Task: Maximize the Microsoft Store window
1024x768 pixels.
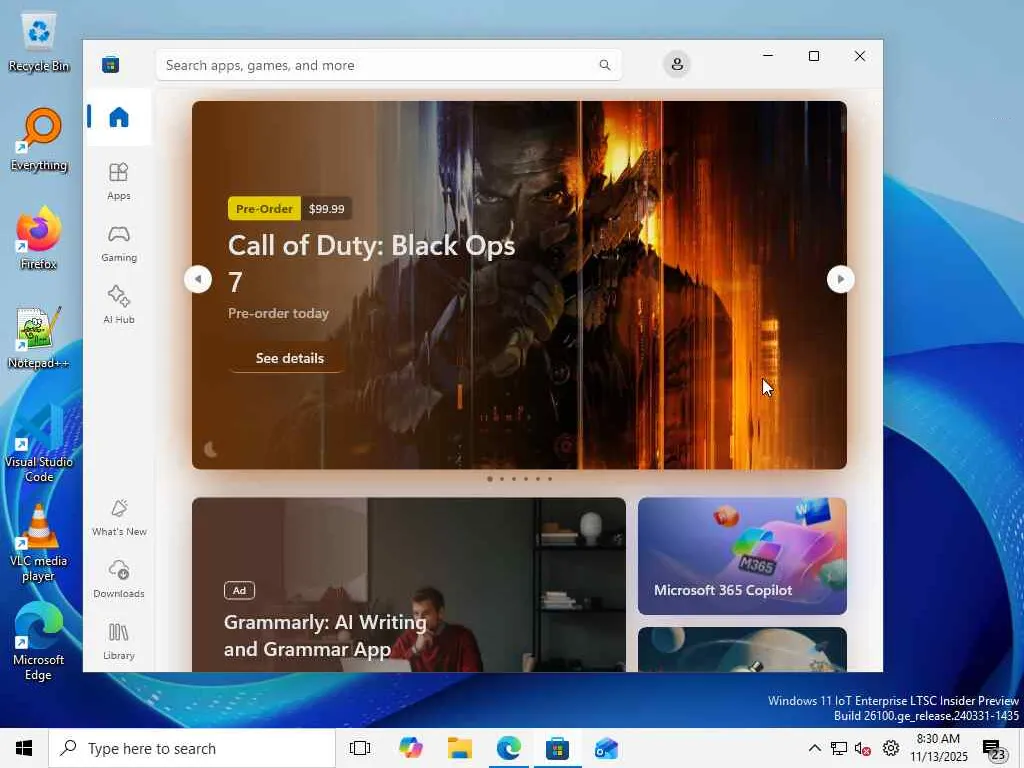Action: pos(814,56)
